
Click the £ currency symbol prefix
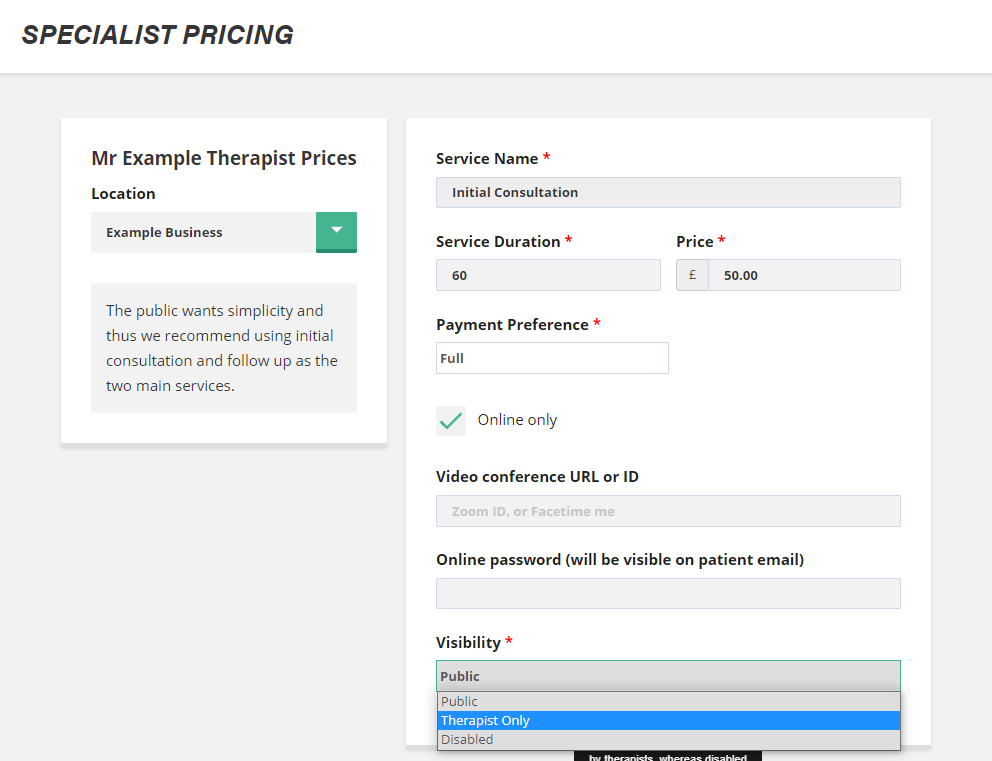point(692,275)
